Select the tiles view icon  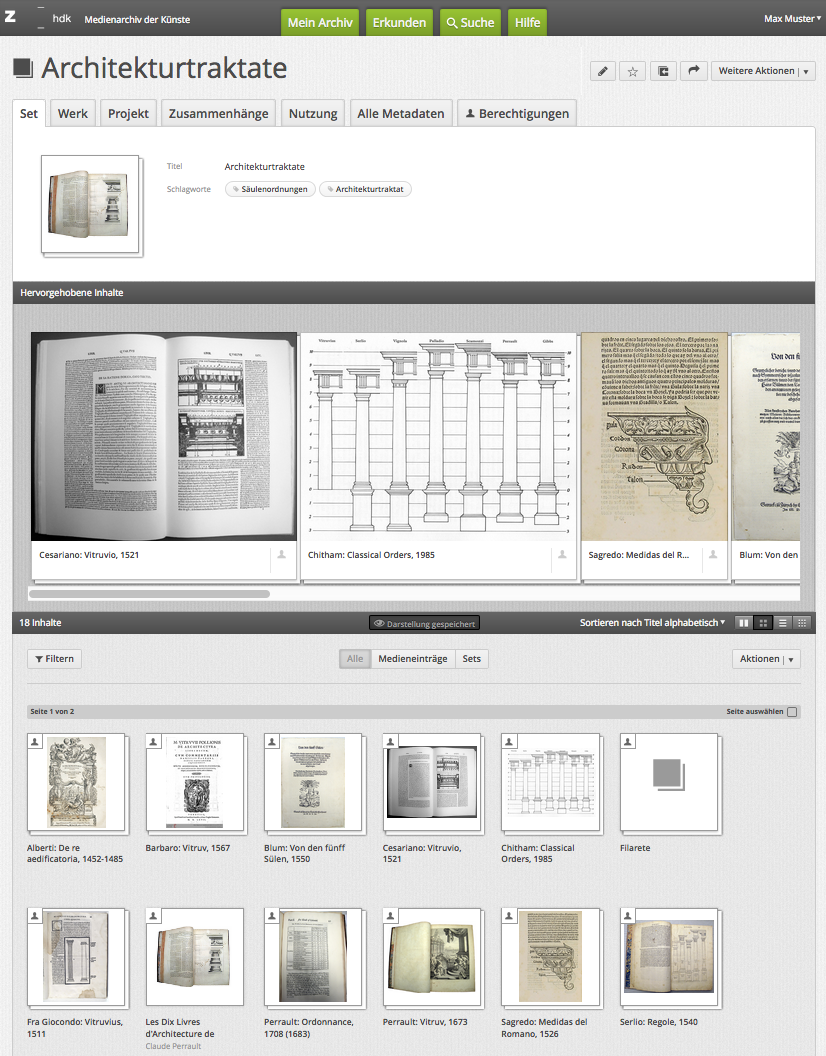pos(744,623)
